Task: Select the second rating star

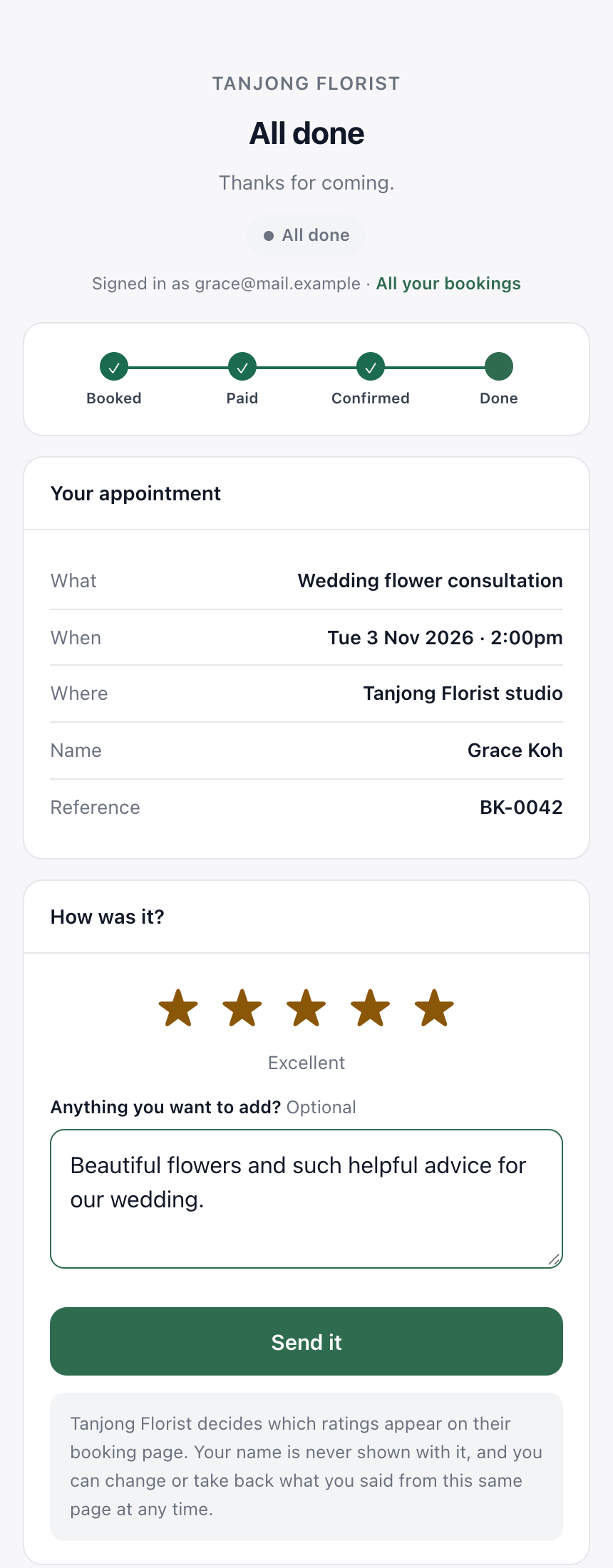Action: click(242, 1008)
